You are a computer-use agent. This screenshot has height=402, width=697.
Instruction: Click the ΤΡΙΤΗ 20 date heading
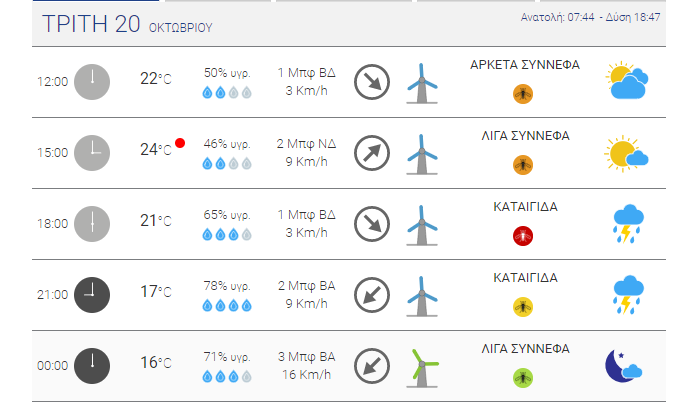tap(91, 24)
